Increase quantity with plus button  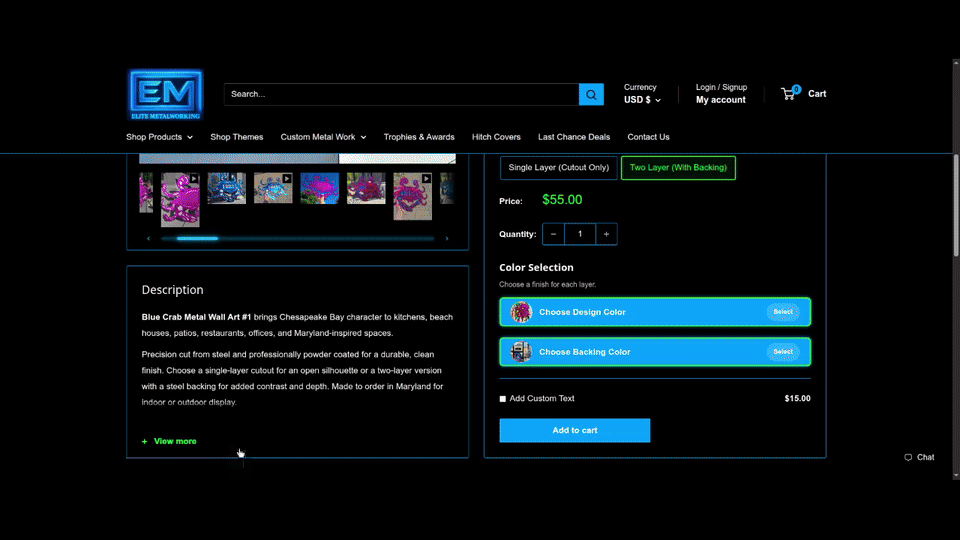point(606,234)
